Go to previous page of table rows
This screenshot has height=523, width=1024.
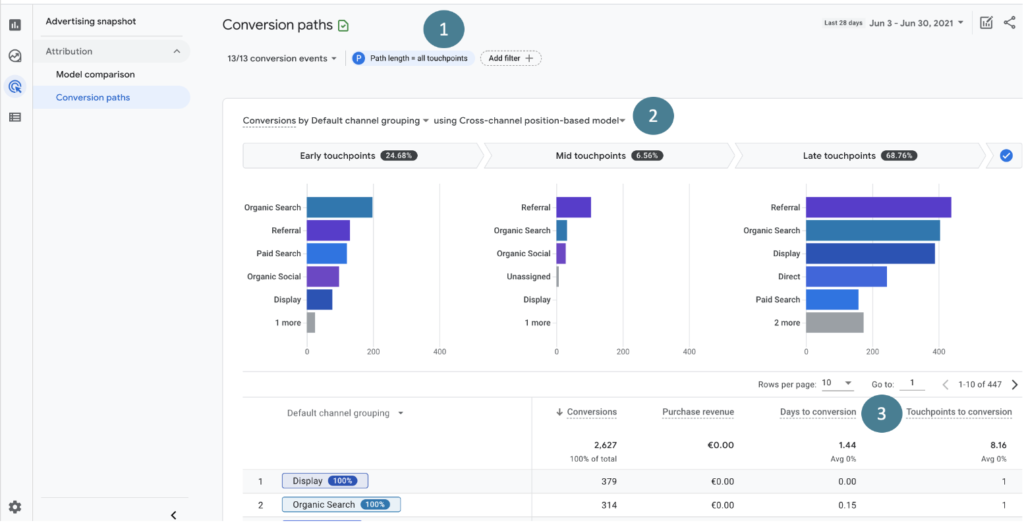pyautogui.click(x=946, y=385)
